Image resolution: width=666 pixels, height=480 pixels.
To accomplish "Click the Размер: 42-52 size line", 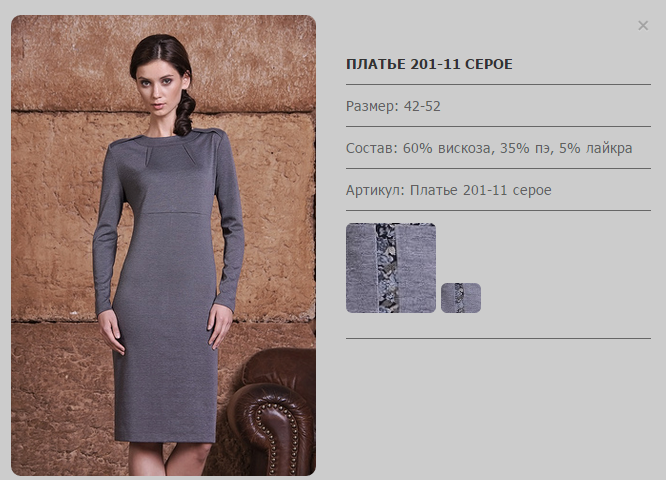I will [x=393, y=106].
